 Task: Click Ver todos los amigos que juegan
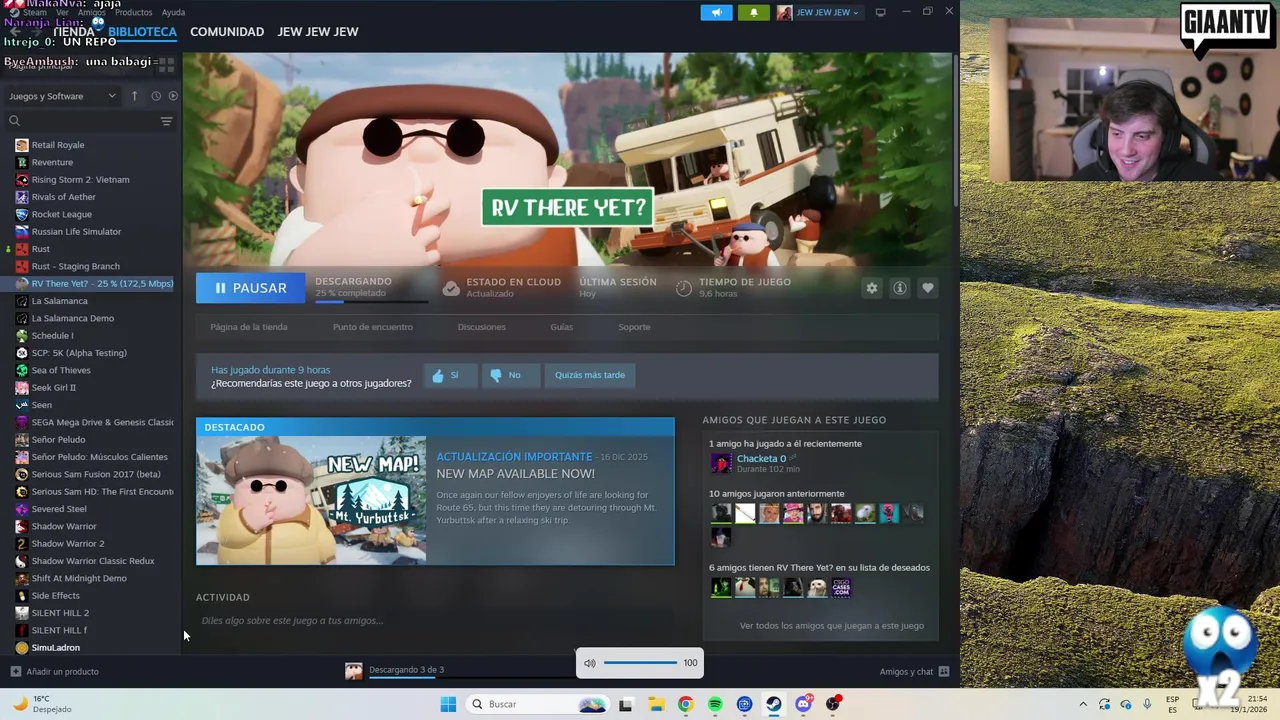(x=831, y=626)
